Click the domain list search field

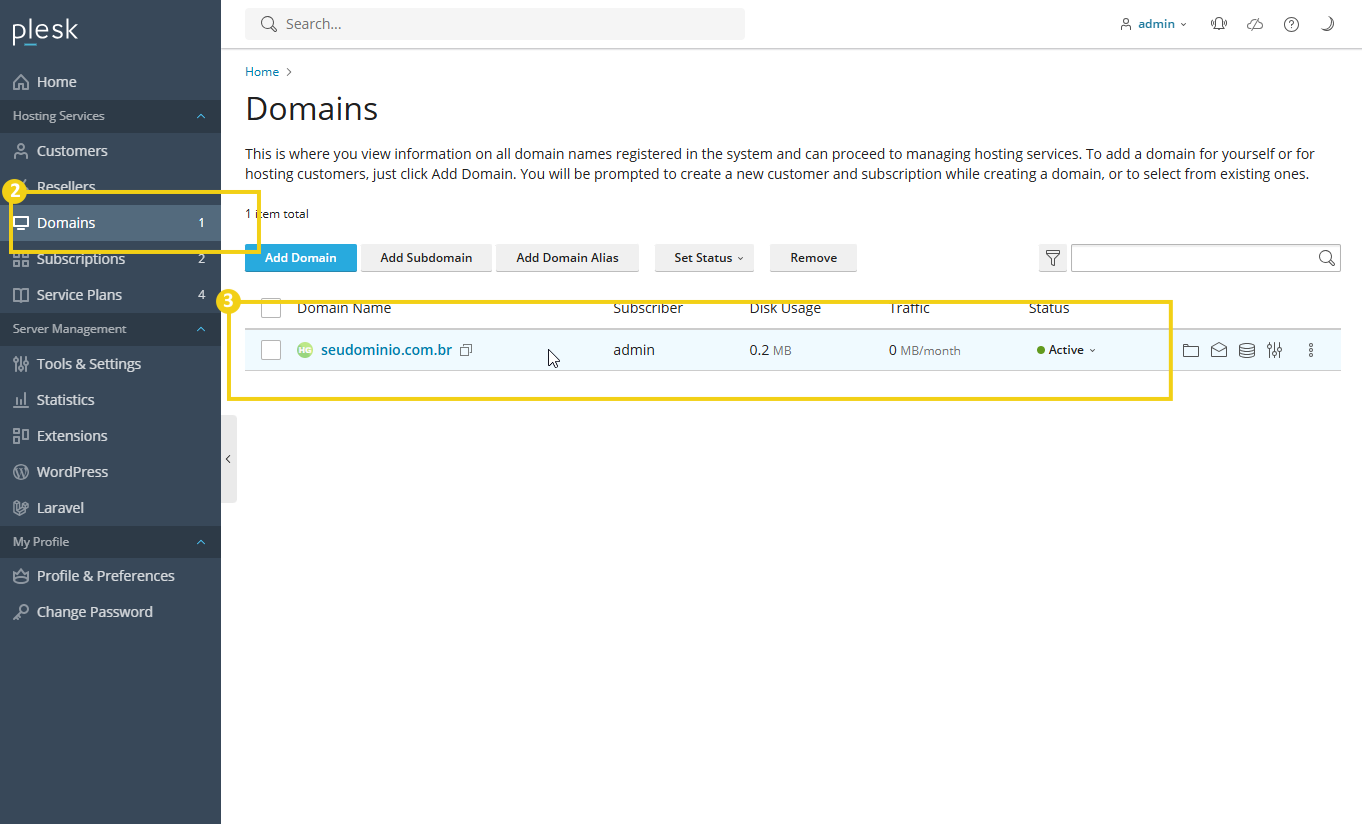tap(1194, 258)
